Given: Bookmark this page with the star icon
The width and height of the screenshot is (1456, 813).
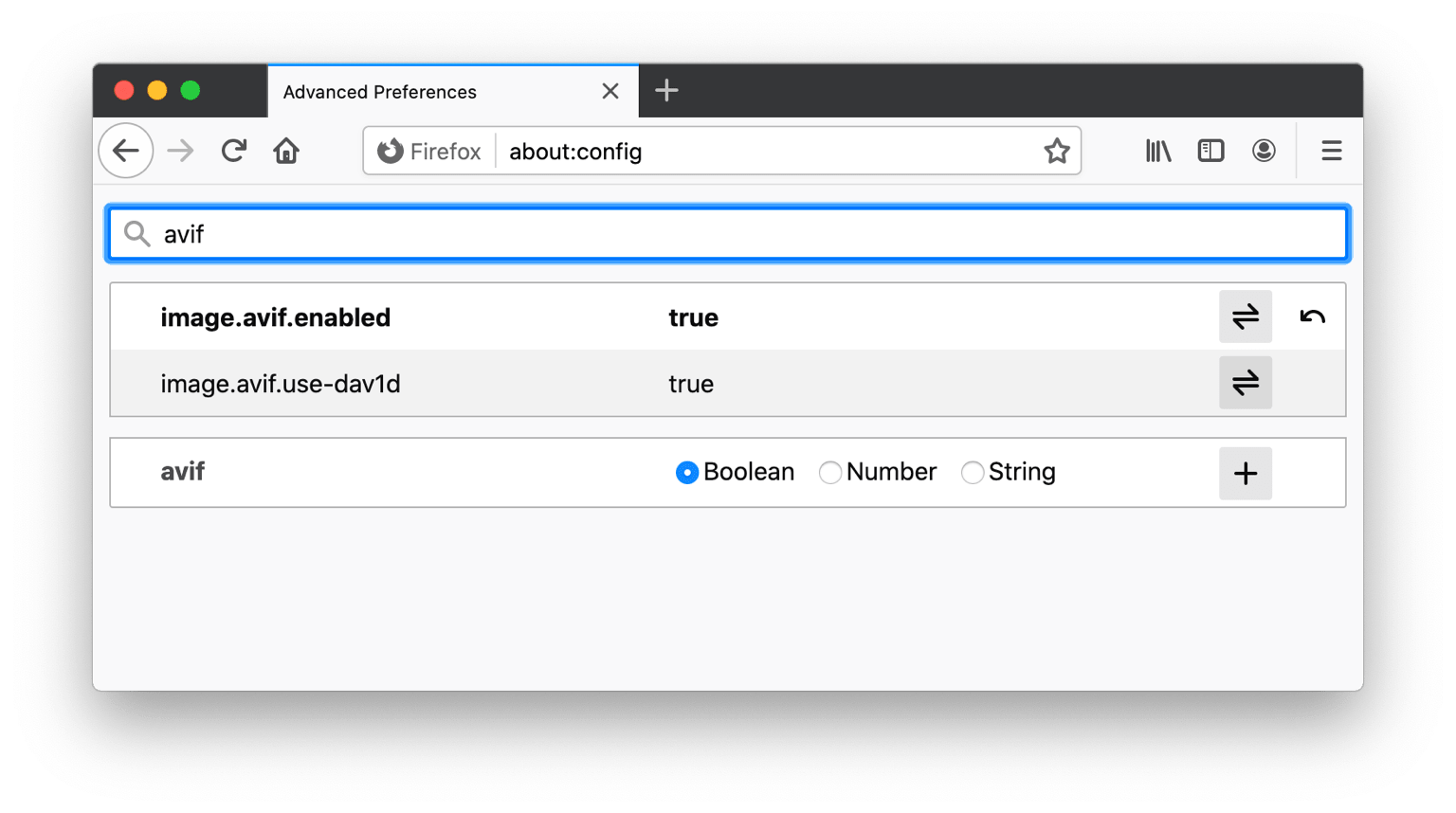Looking at the screenshot, I should (1056, 150).
